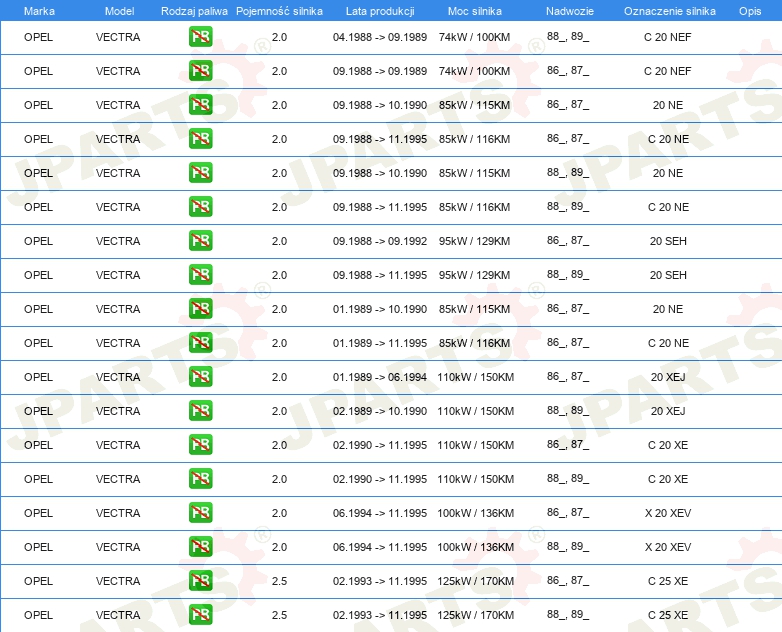This screenshot has height=632, width=782.
Task: Click the petrol icon in the 04.1988 row
Action: [x=200, y=37]
